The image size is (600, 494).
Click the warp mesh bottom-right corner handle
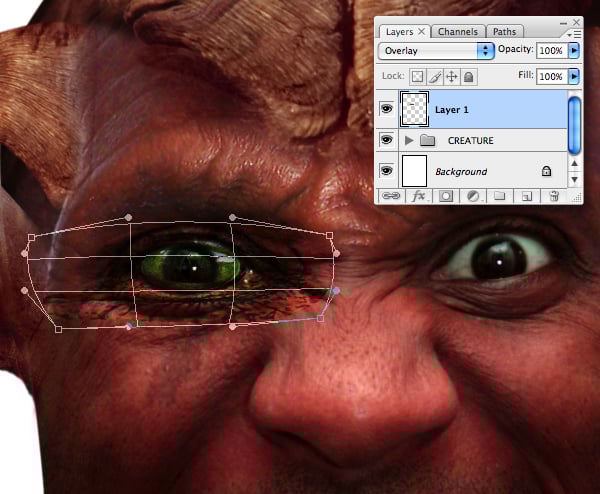(321, 318)
